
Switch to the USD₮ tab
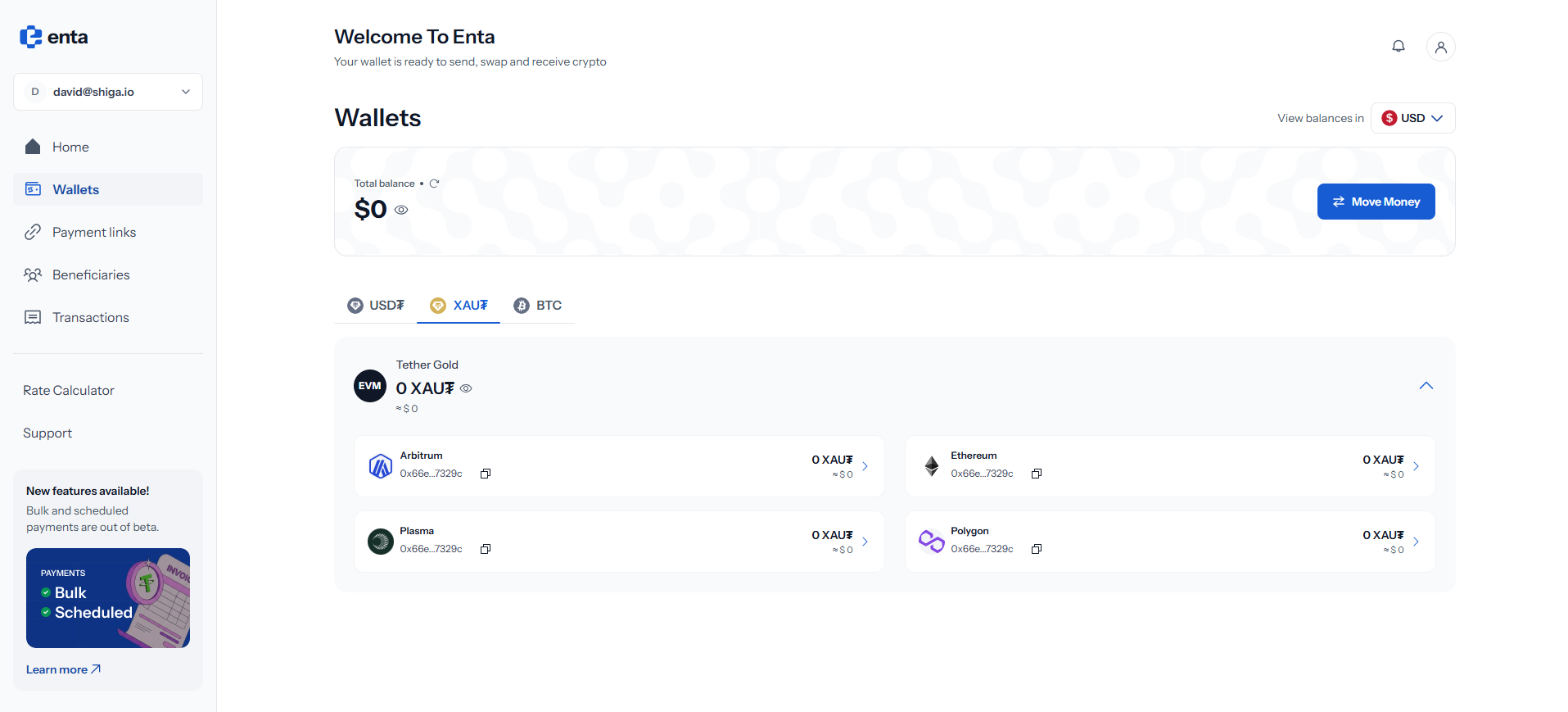point(376,306)
